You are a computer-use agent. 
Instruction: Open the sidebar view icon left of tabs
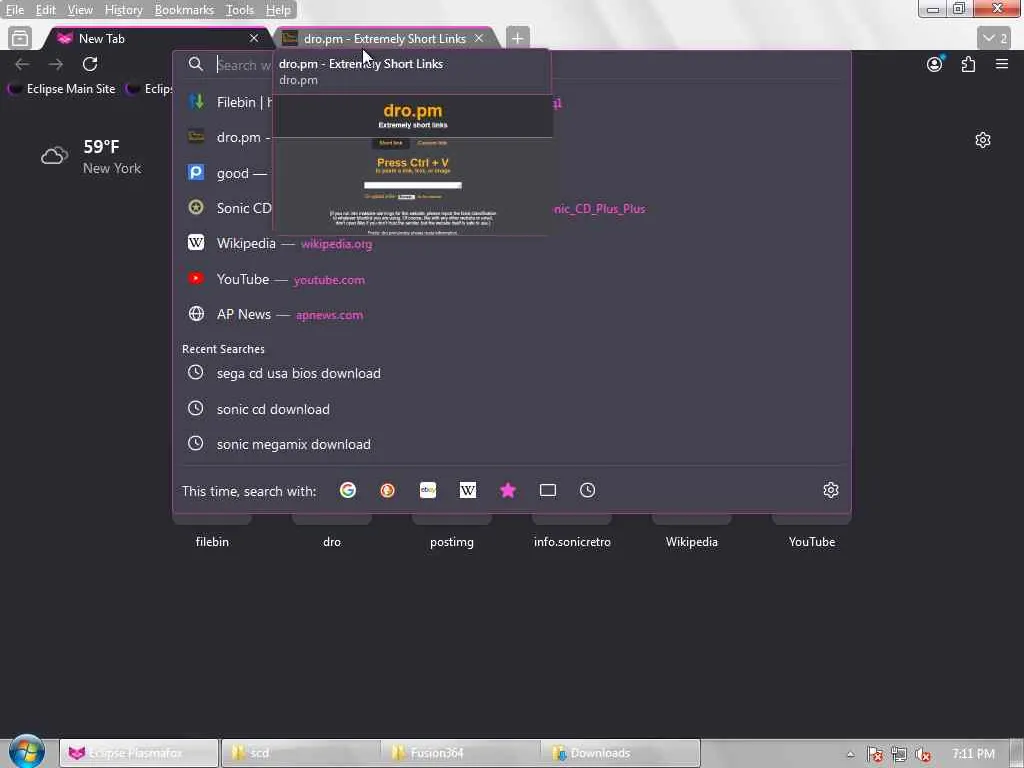[x=20, y=39]
